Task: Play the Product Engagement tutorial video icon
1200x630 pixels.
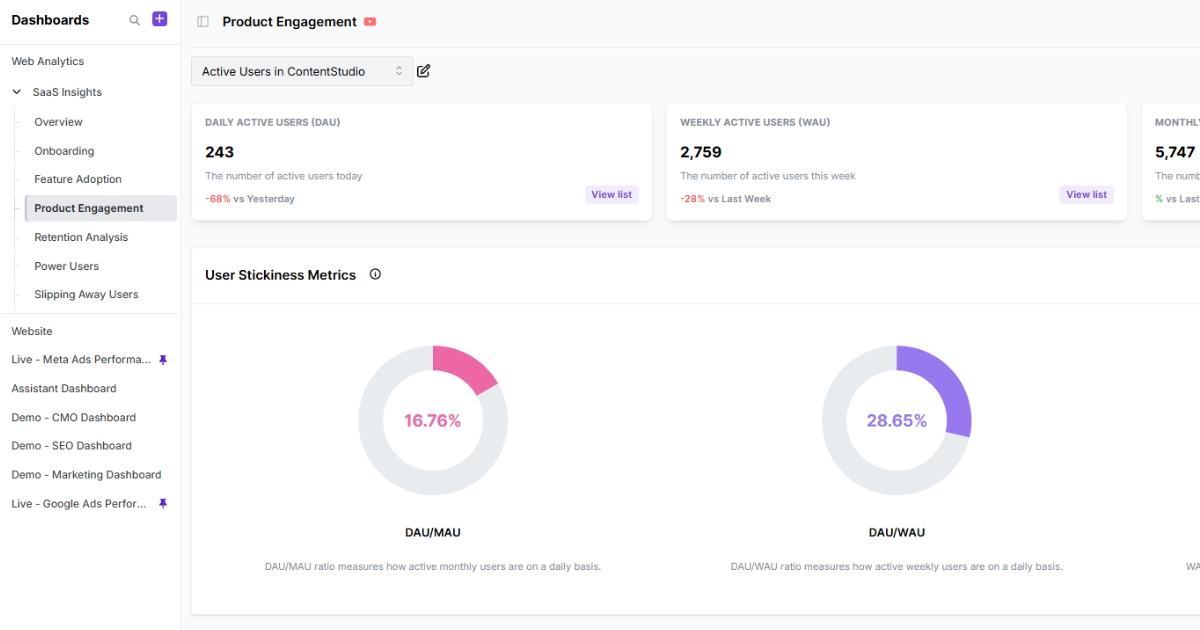Action: (370, 21)
